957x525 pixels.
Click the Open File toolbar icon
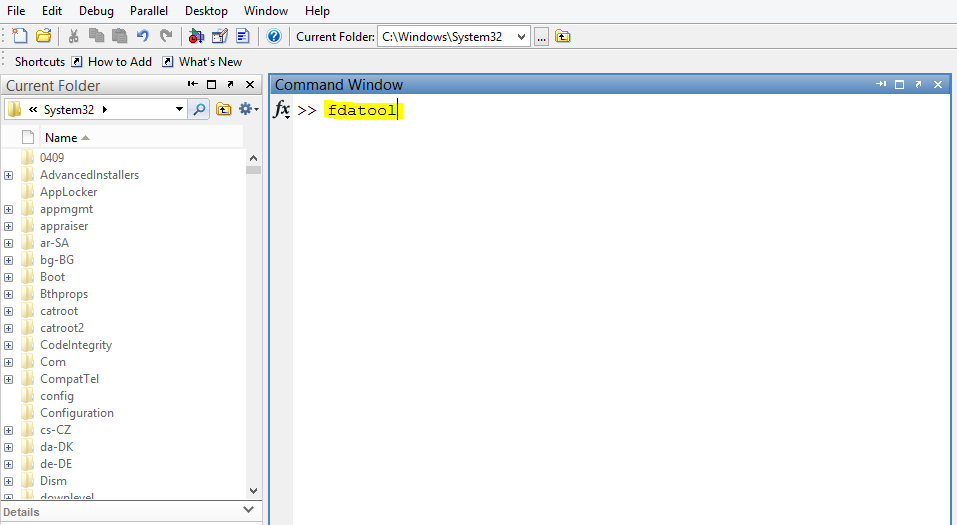pos(43,36)
